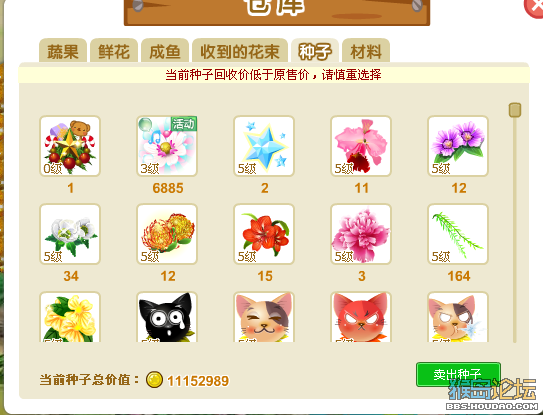
Task: Open the 收到的花束 tab
Action: point(240,51)
